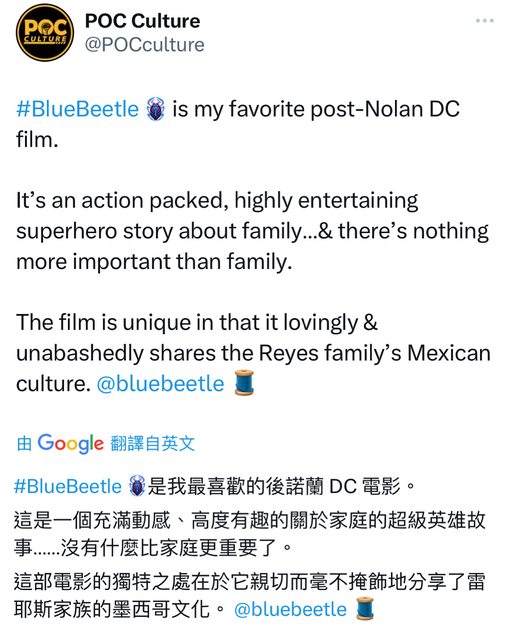Click the Google logo in the translation notice
The width and height of the screenshot is (513, 640).
click(x=71, y=444)
